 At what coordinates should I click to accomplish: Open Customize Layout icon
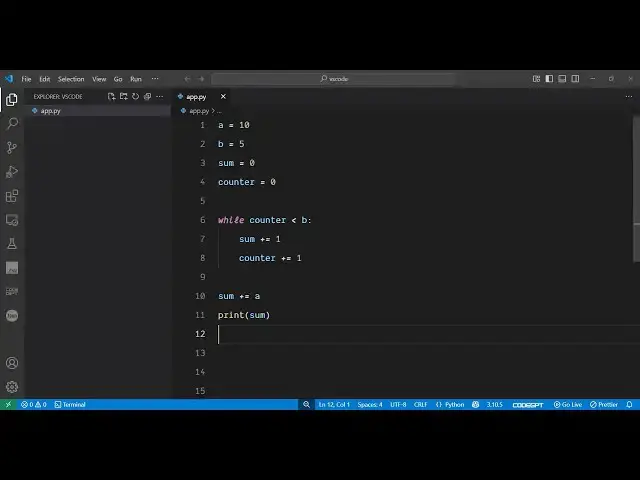pyautogui.click(x=536, y=79)
